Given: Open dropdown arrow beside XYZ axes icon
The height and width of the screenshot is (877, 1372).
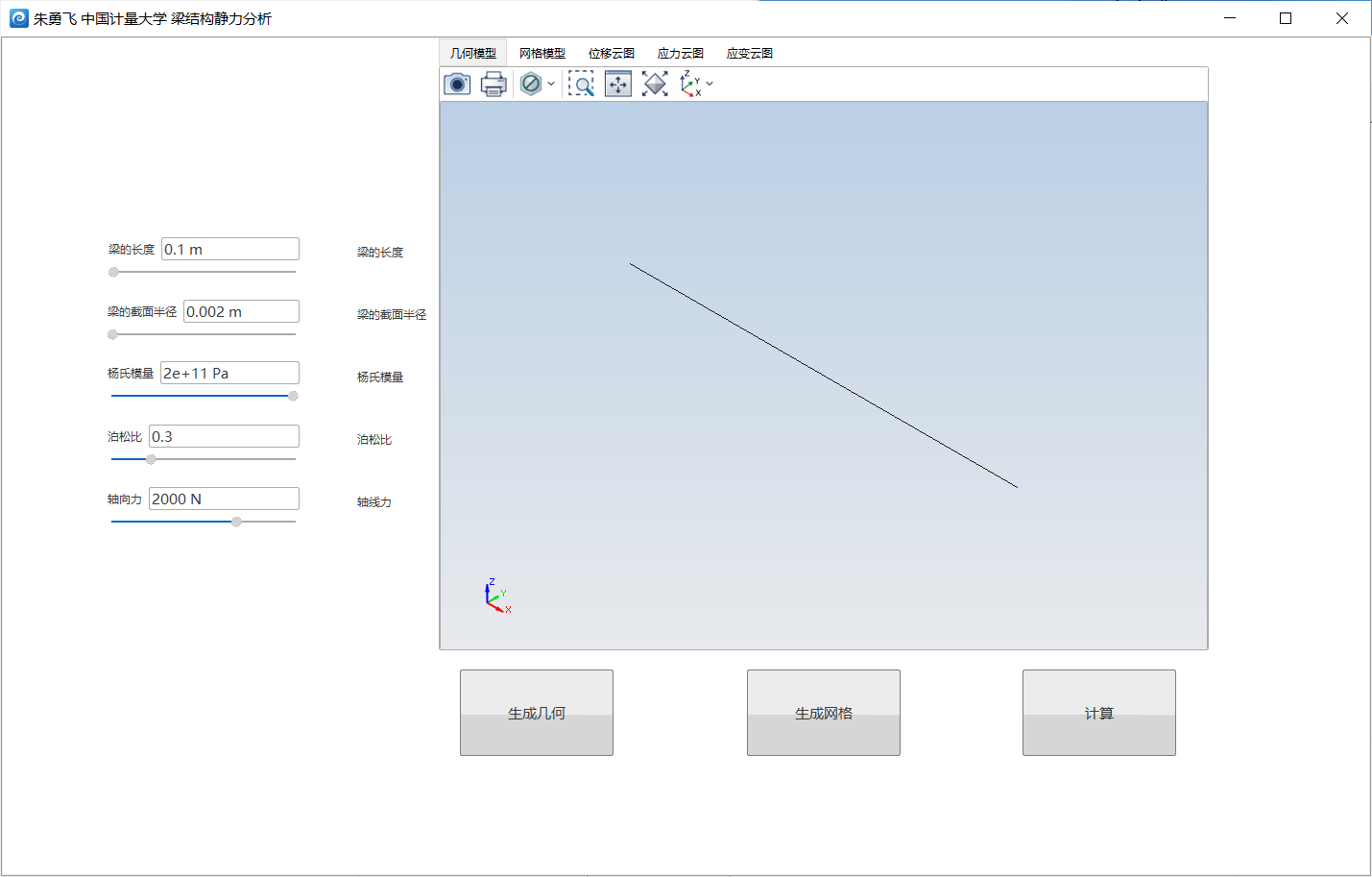Looking at the screenshot, I should [710, 85].
